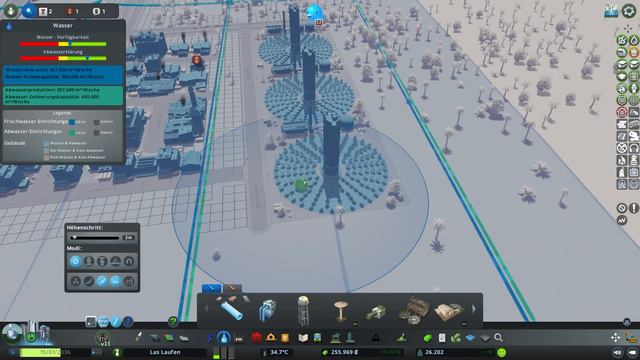Screen dimensions: 640x360
Task: Select the fifth Modi mode button
Action: pyautogui.click(x=129, y=261)
